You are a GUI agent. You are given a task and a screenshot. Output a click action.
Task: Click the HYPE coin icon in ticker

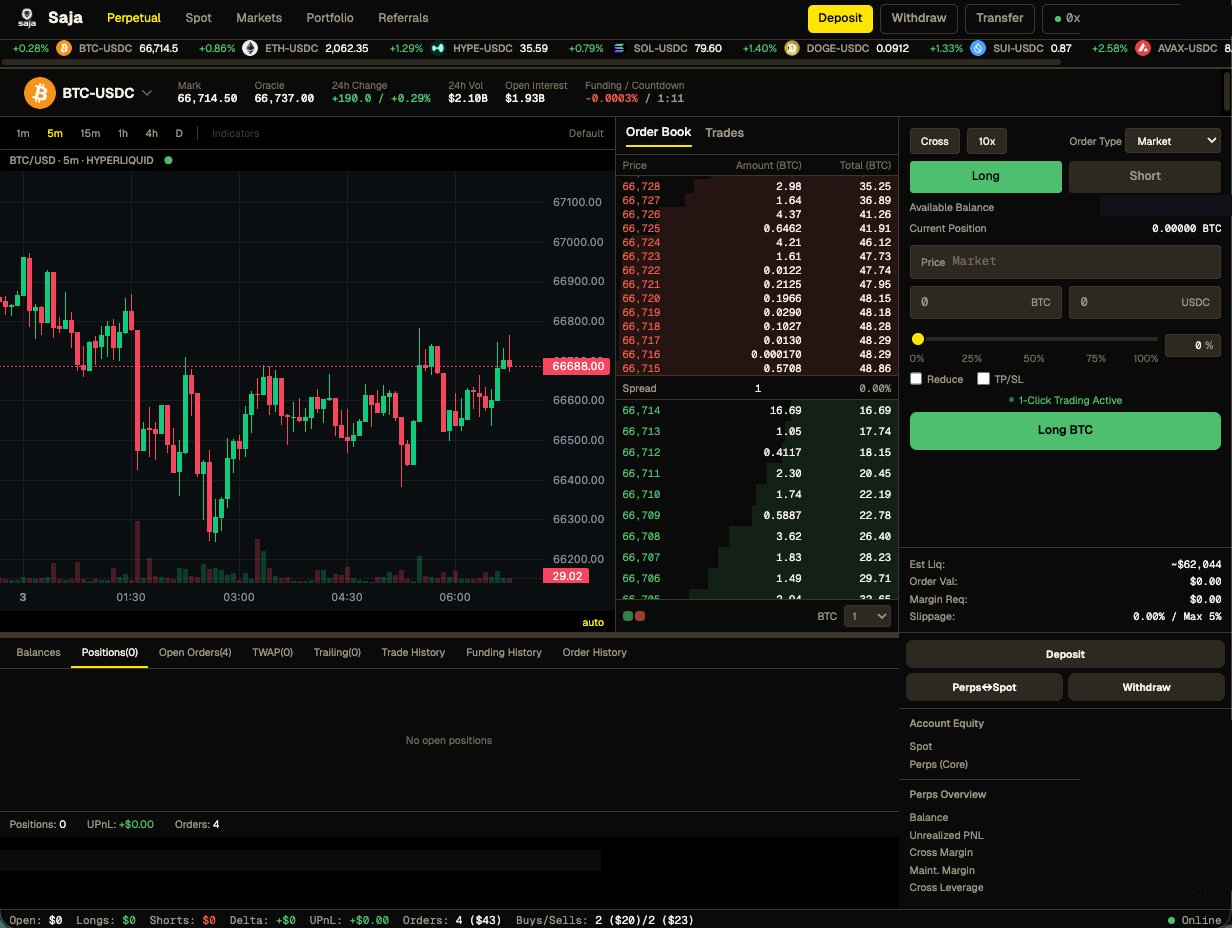pos(438,48)
